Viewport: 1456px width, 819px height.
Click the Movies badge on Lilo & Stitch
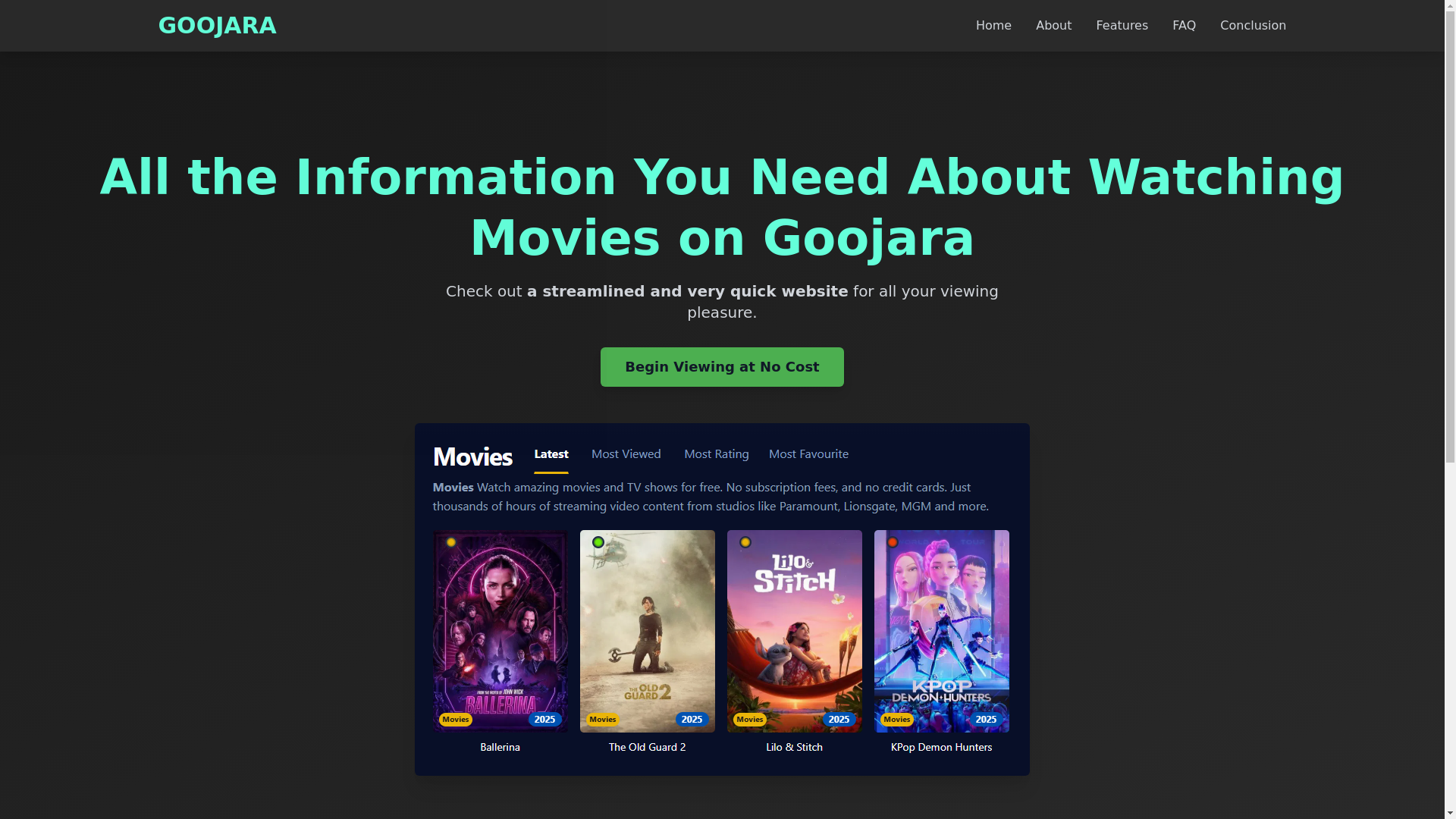pos(750,720)
